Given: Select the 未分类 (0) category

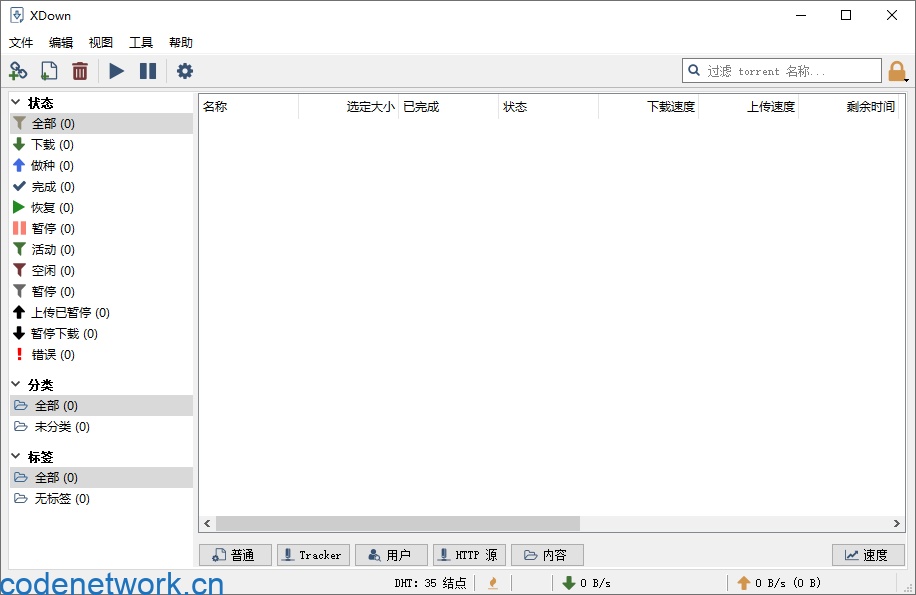Looking at the screenshot, I should [x=102, y=427].
